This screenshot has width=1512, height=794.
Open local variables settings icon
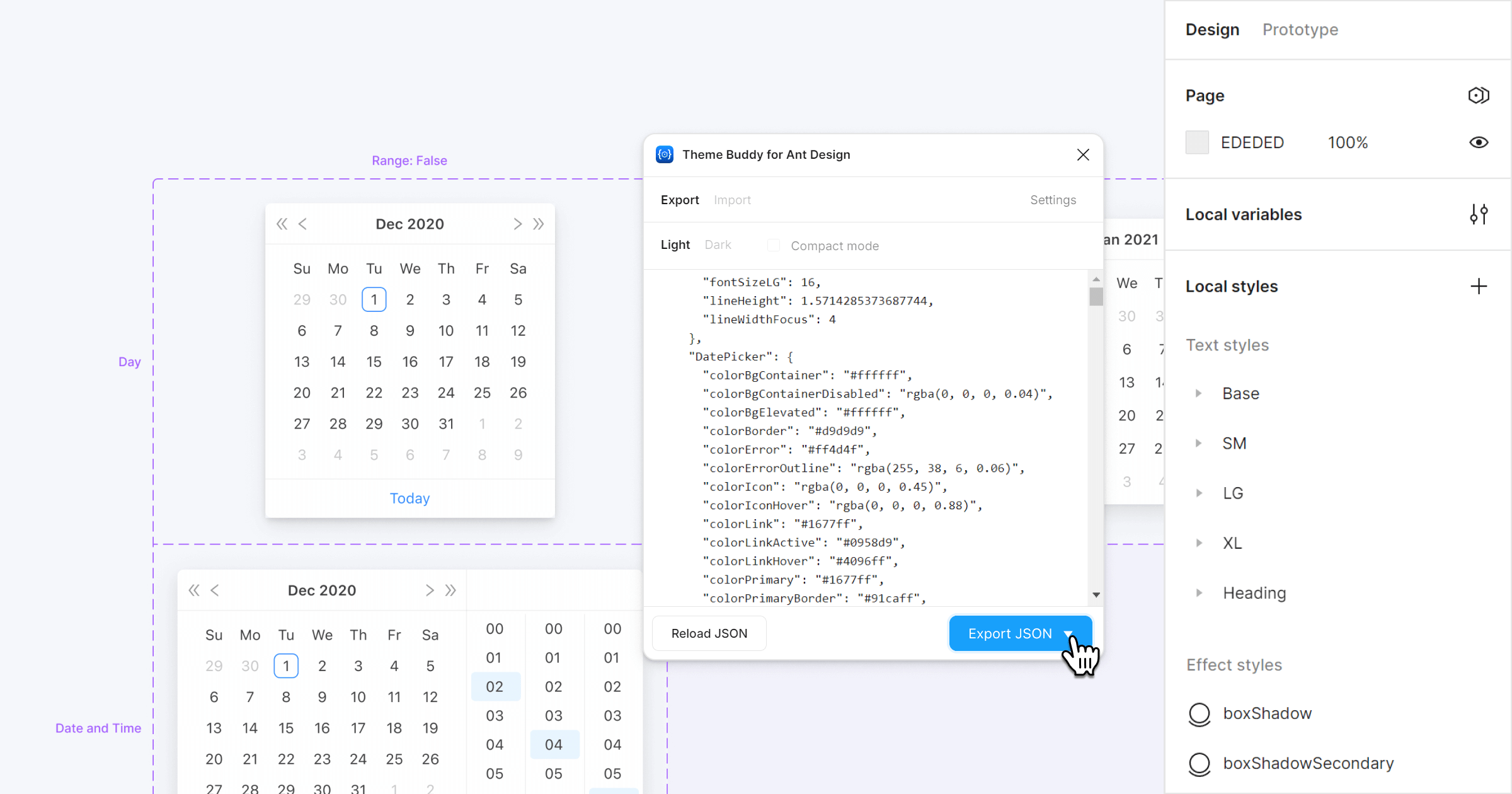pos(1478,214)
